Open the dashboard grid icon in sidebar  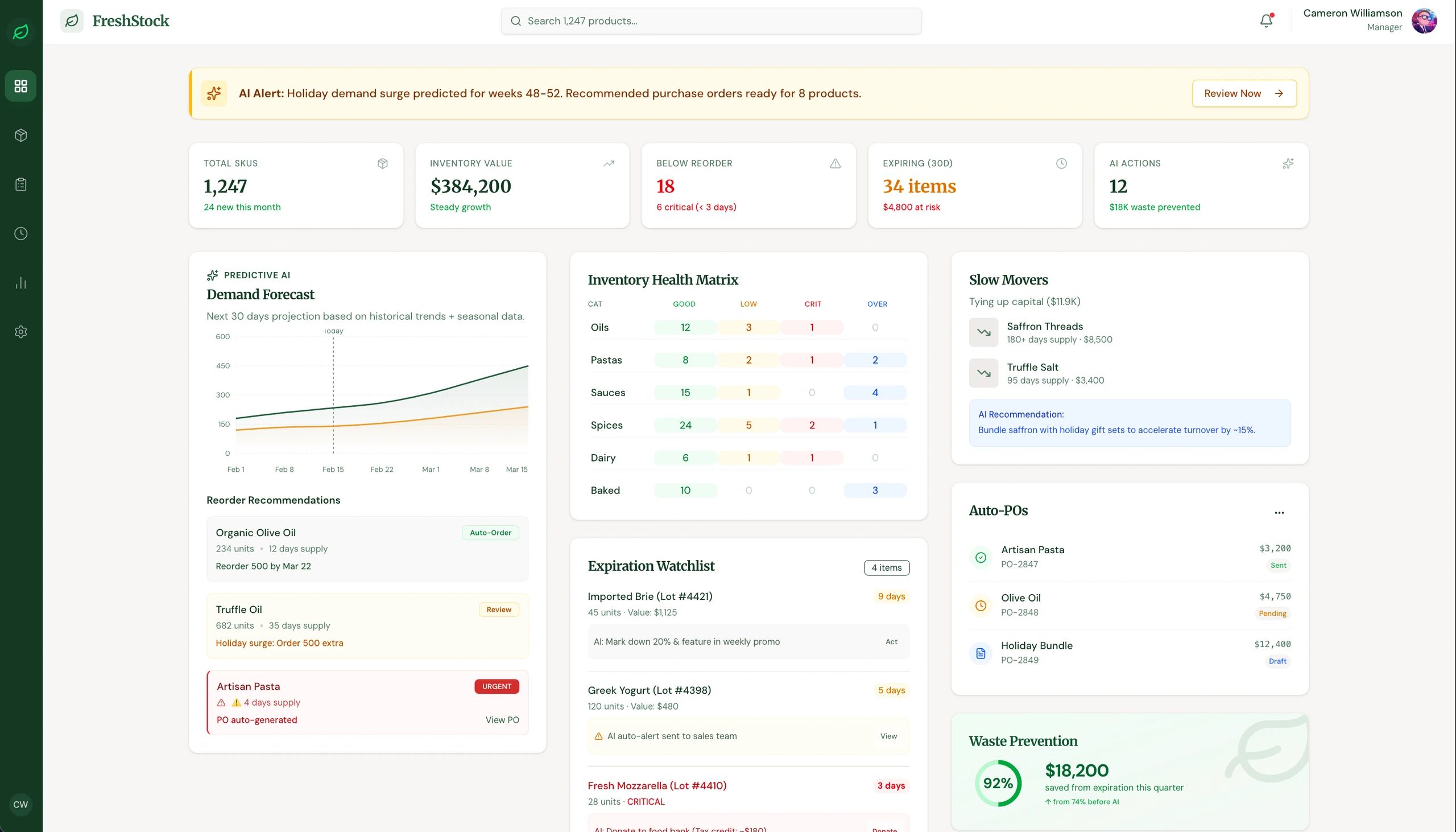pos(21,86)
